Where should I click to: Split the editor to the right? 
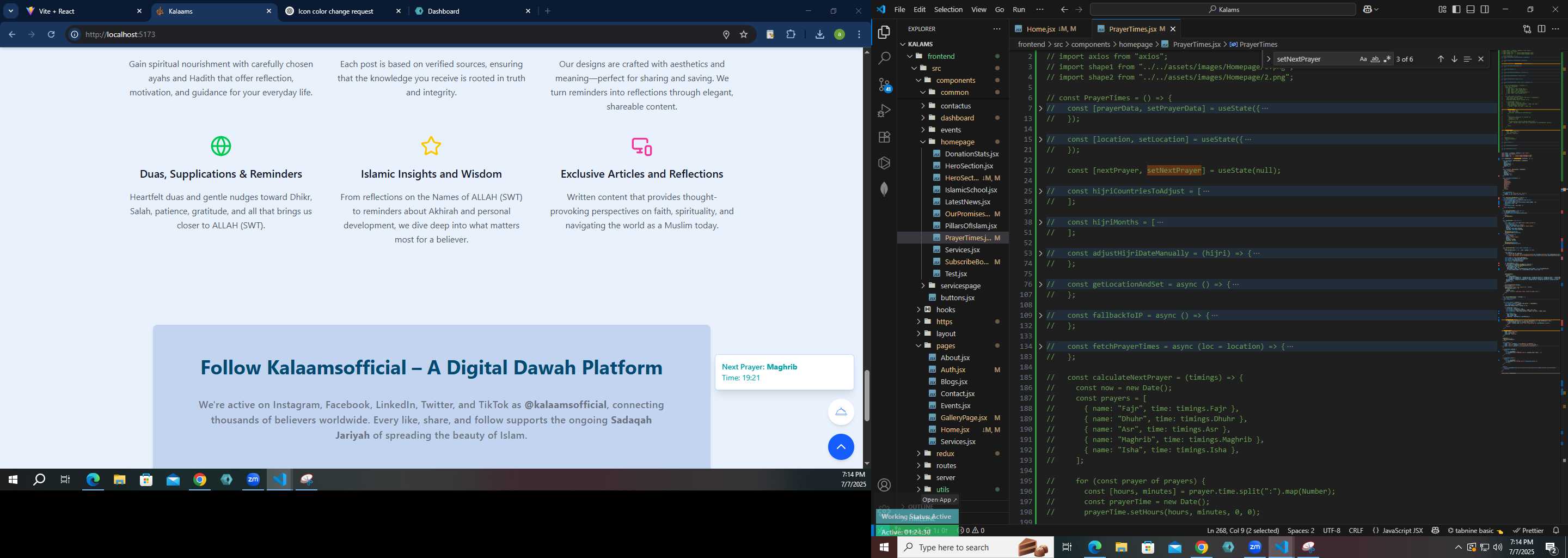tap(1541, 29)
